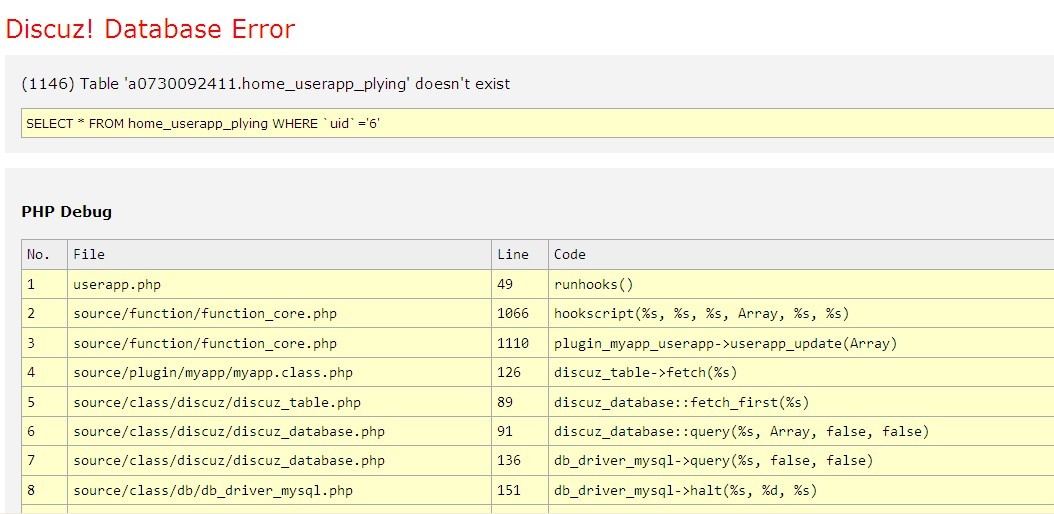The image size is (1054, 514).
Task: Select discuz_database::query code cell
Action: 801,431
